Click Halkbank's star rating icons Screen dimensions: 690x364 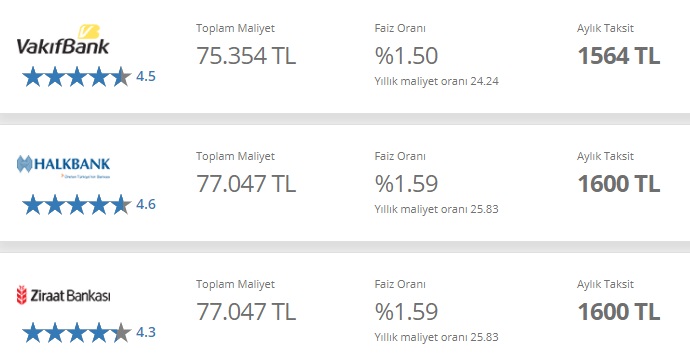(77, 205)
